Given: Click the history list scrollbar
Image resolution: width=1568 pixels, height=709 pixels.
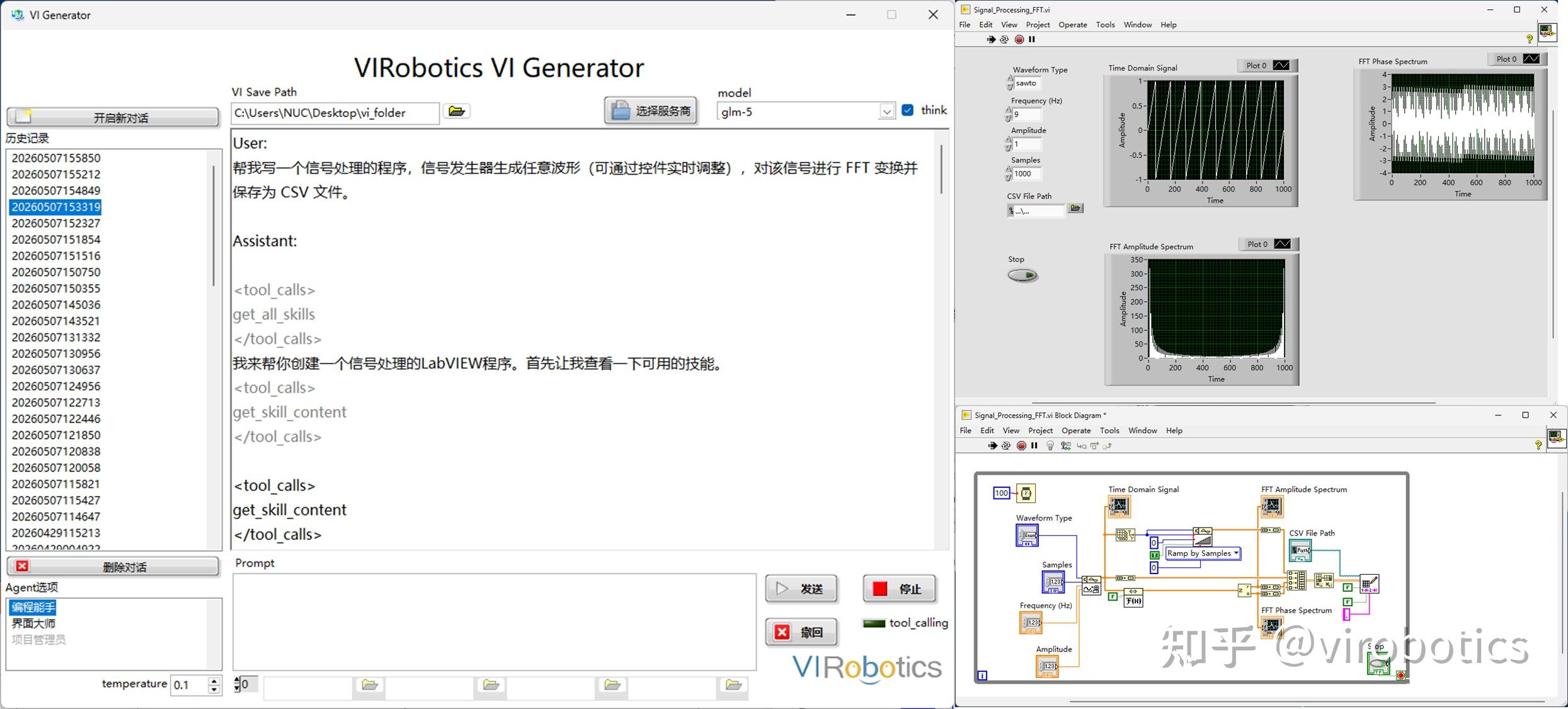Looking at the screenshot, I should (x=214, y=225).
